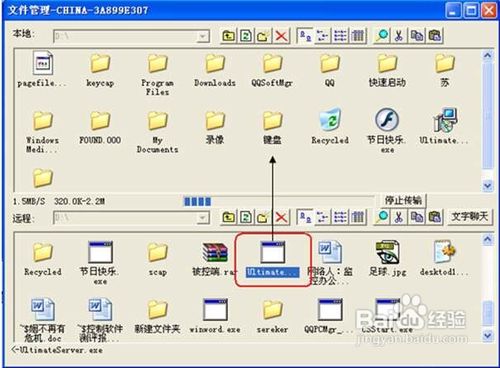Select the Windows Medi... folder
The image size is (500, 368).
(x=42, y=132)
